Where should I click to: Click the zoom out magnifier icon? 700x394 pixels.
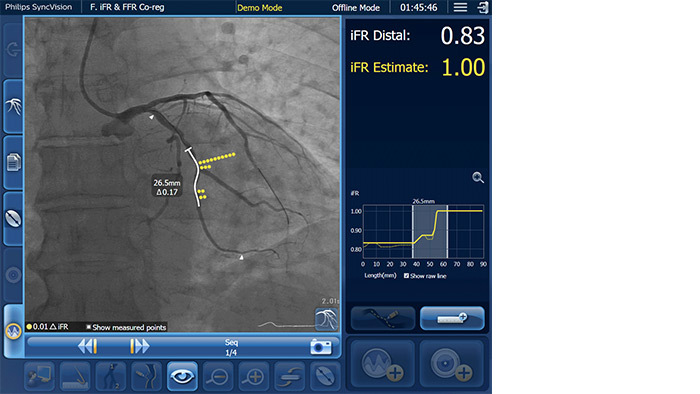point(218,377)
